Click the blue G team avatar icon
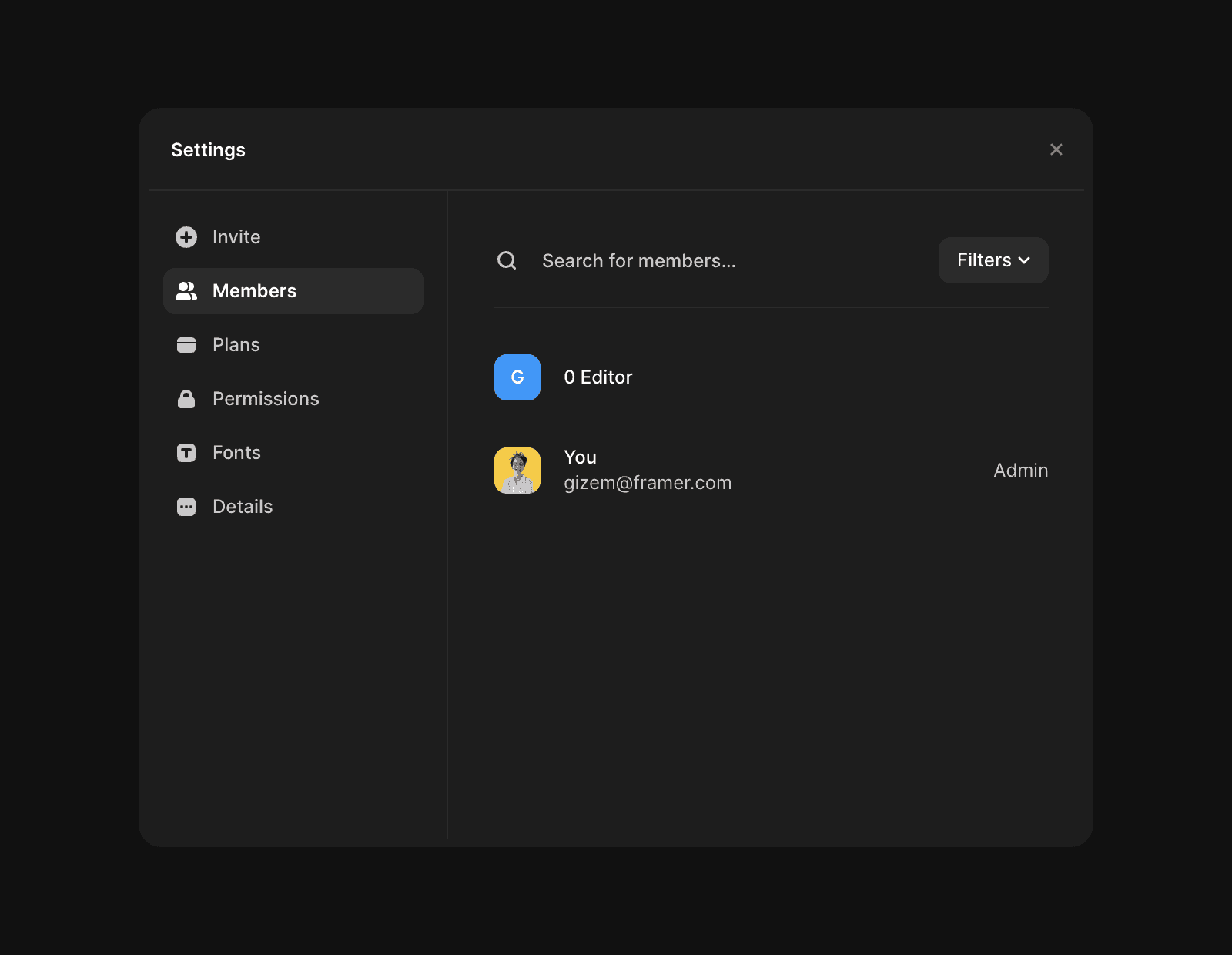This screenshot has width=1232, height=955. (517, 377)
